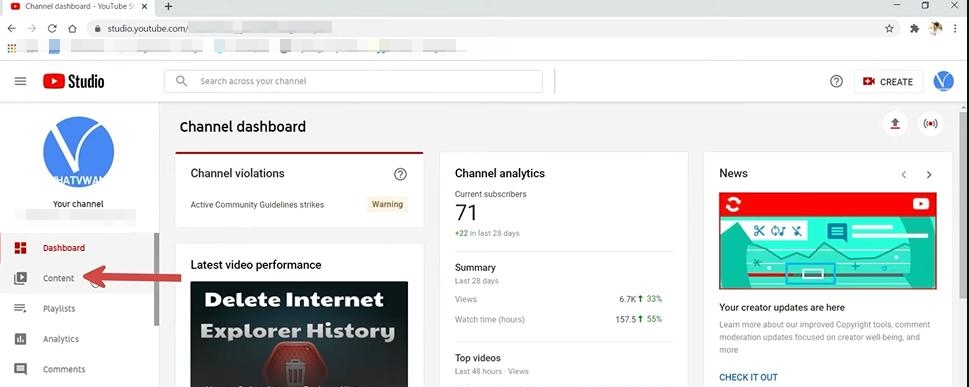Screen dimensions: 969x387
Task: Open a new browser tab with plus
Action: (168, 6)
